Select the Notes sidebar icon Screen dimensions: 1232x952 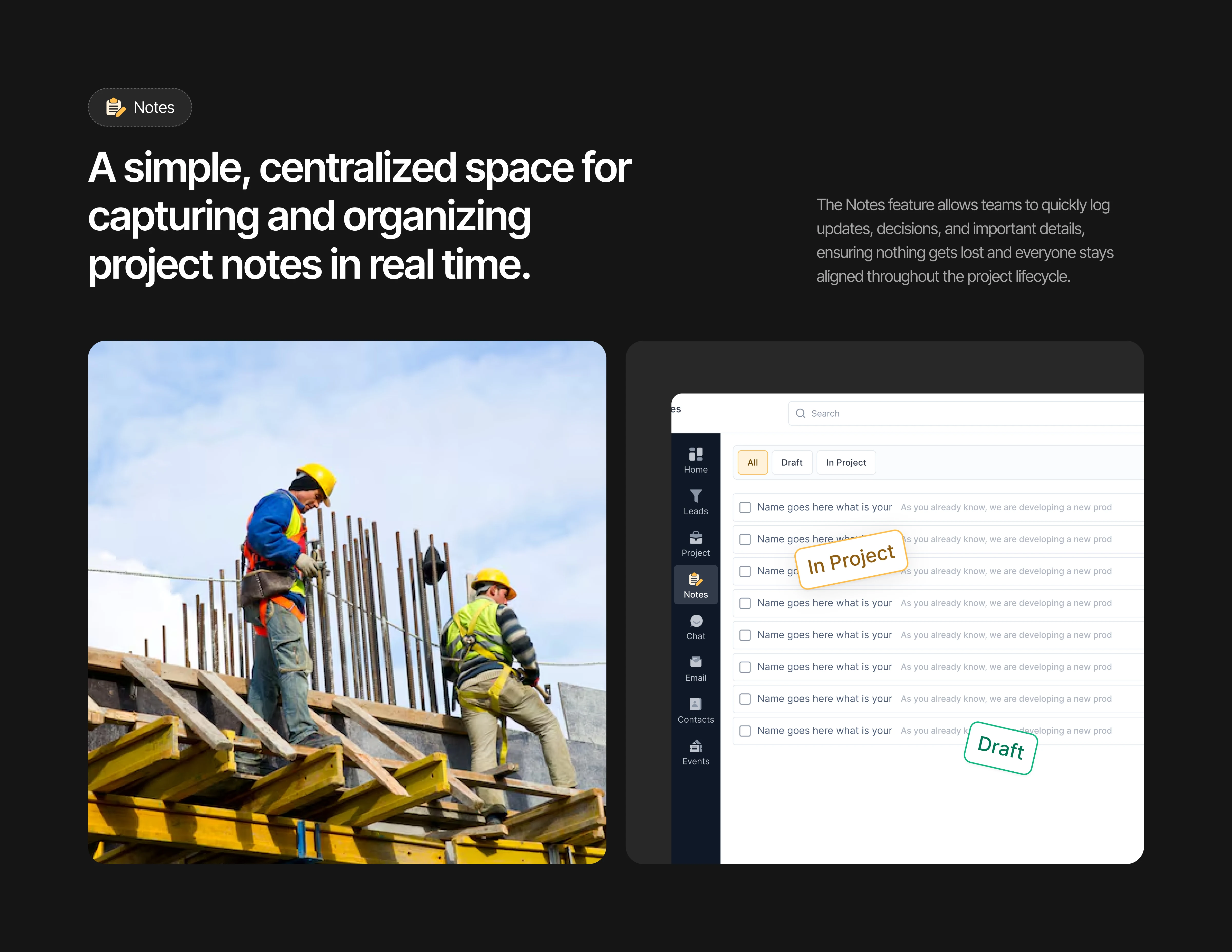click(696, 580)
